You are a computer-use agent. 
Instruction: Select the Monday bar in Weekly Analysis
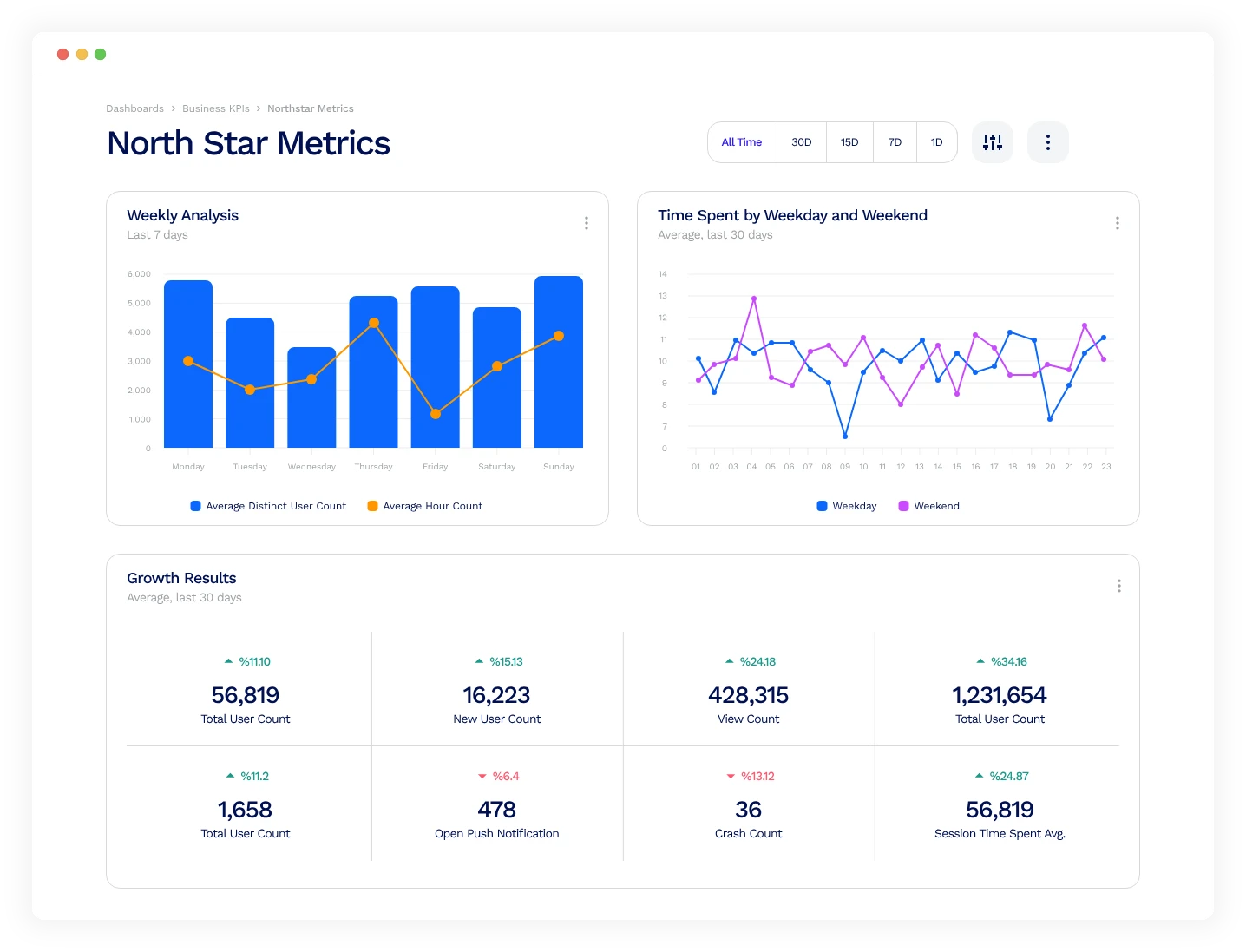click(x=188, y=364)
